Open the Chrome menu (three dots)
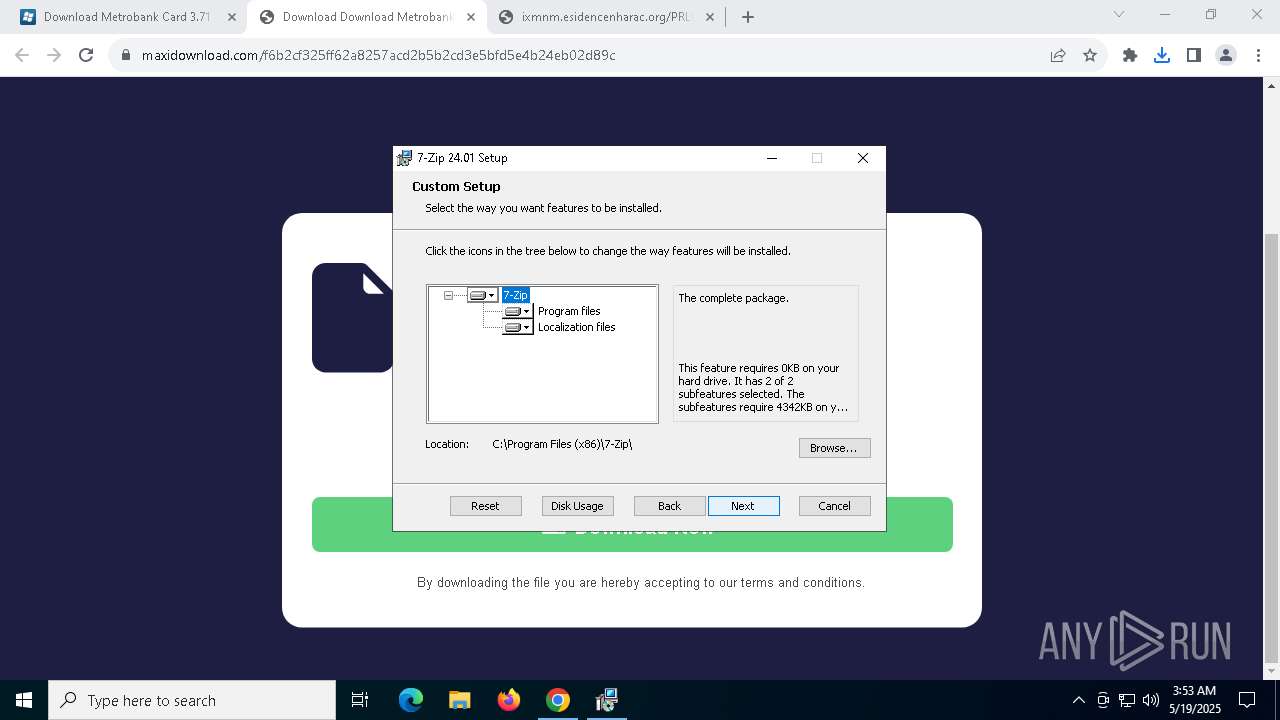The height and width of the screenshot is (720, 1280). 1258,56
